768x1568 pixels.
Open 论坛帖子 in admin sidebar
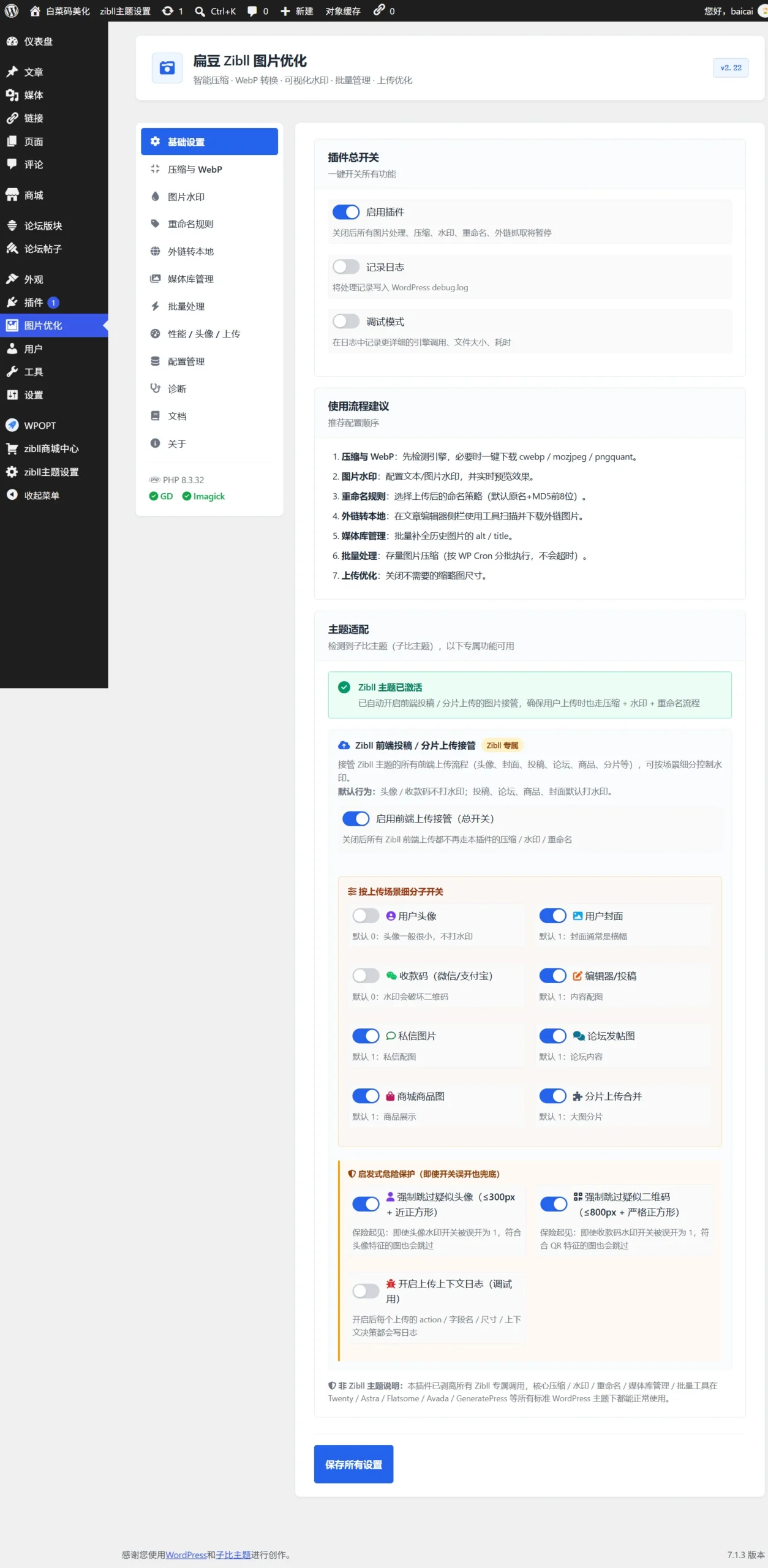tap(54, 249)
